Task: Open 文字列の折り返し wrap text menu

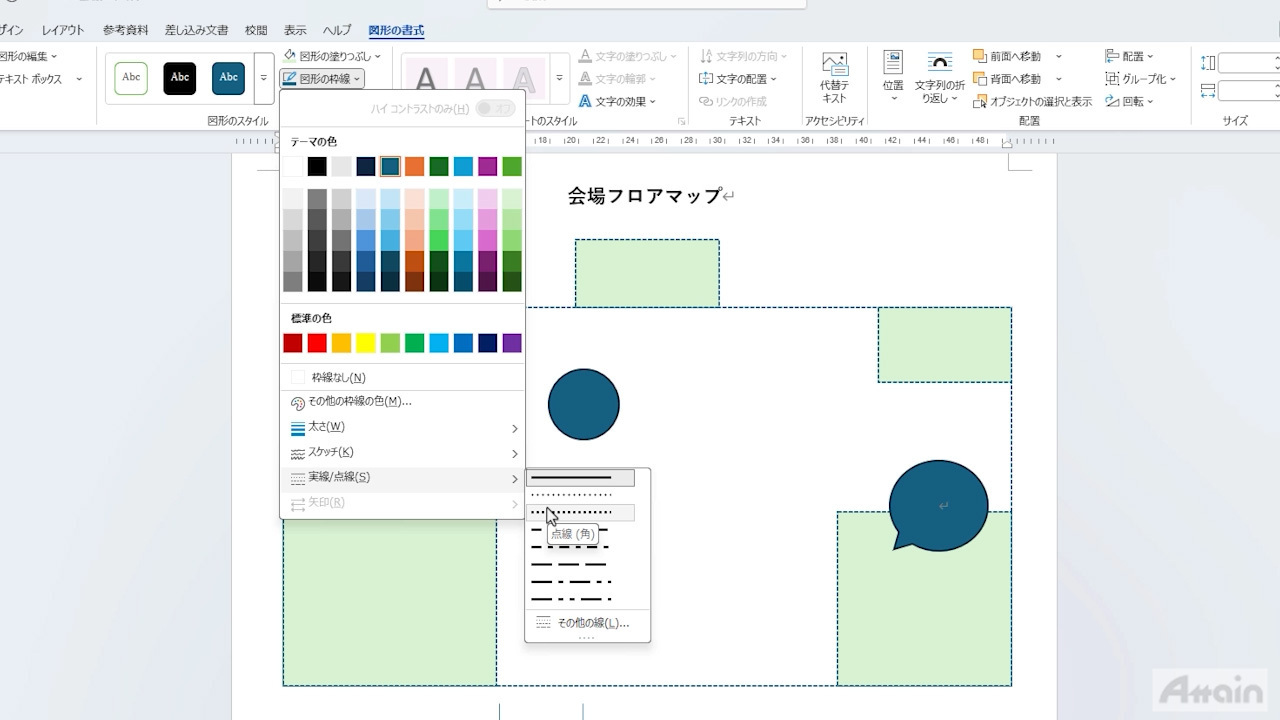Action: pos(939,78)
